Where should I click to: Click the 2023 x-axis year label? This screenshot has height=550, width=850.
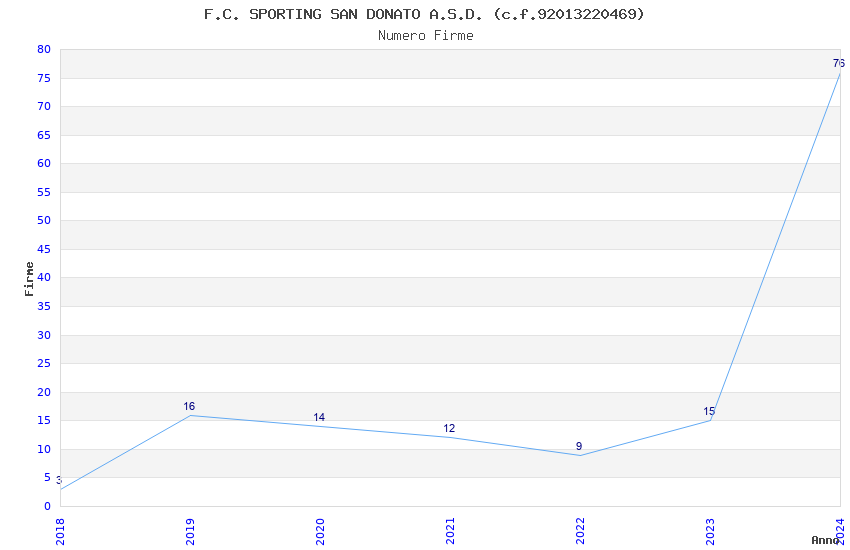pyautogui.click(x=710, y=531)
